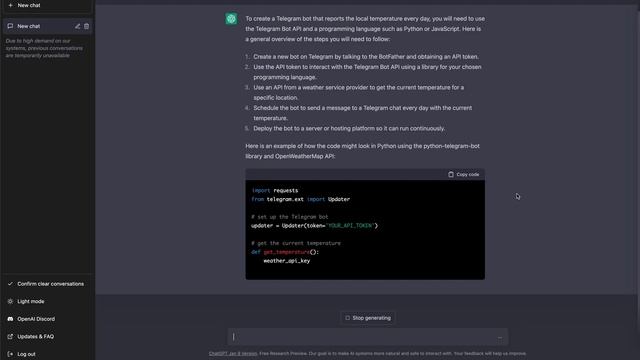Click the checkmark icon beside Confirm clear
The image size is (640, 360).
pyautogui.click(x=10, y=284)
